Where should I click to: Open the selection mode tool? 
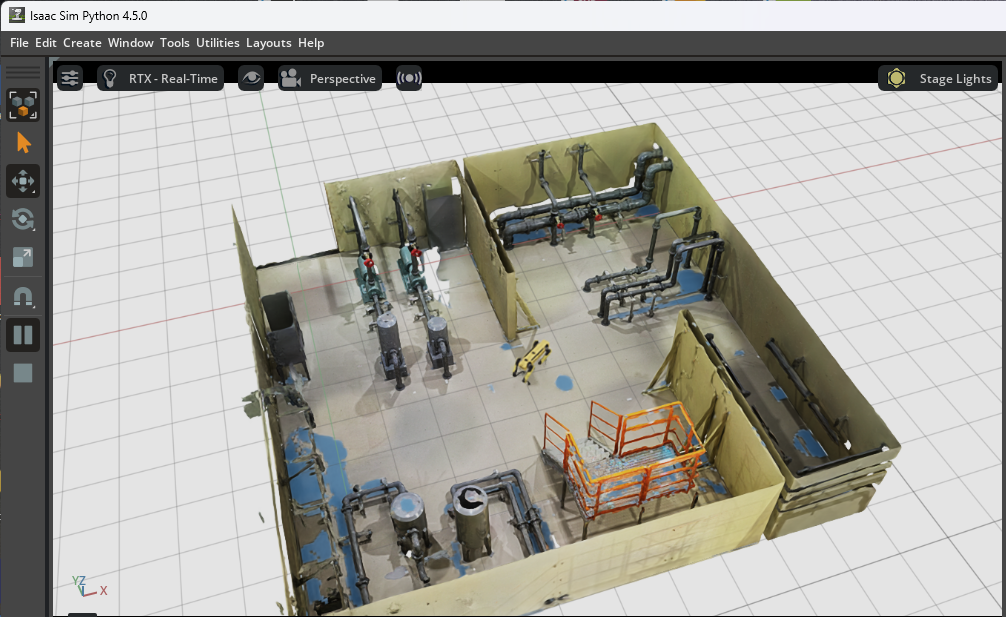23,105
